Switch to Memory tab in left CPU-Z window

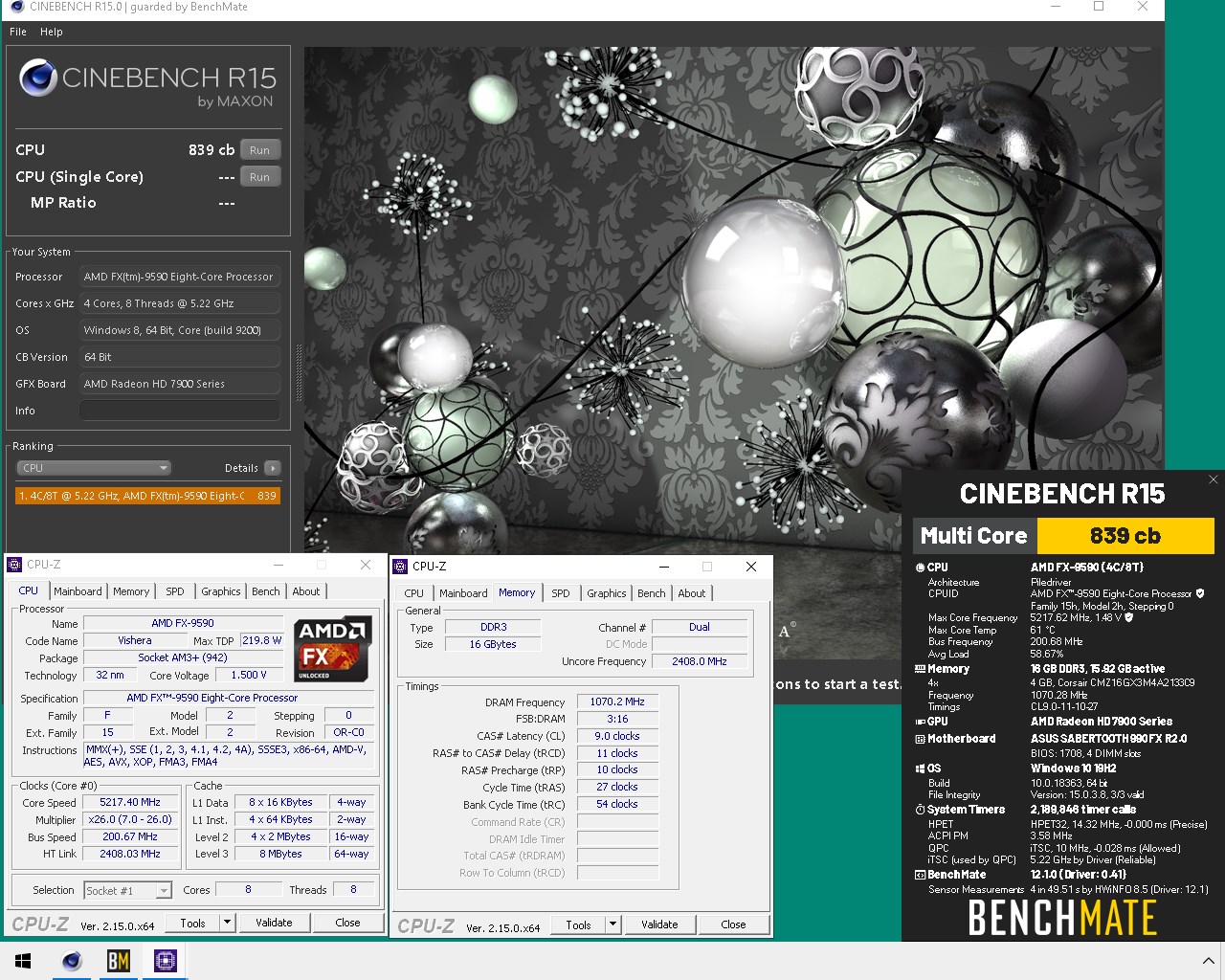coord(131,591)
